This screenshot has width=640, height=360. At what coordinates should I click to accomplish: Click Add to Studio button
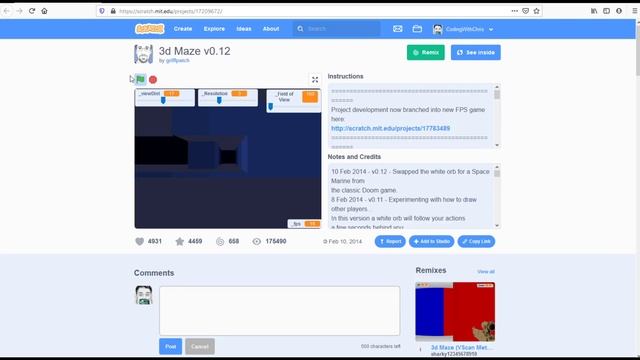pos(431,241)
